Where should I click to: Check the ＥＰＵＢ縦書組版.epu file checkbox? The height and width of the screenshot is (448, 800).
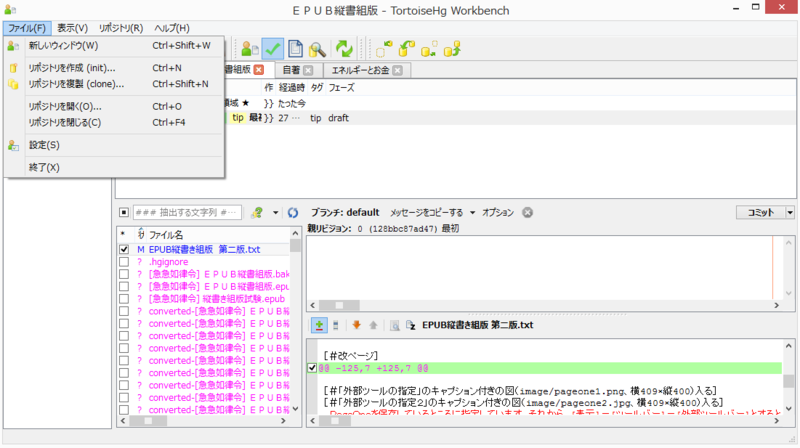pos(124,286)
